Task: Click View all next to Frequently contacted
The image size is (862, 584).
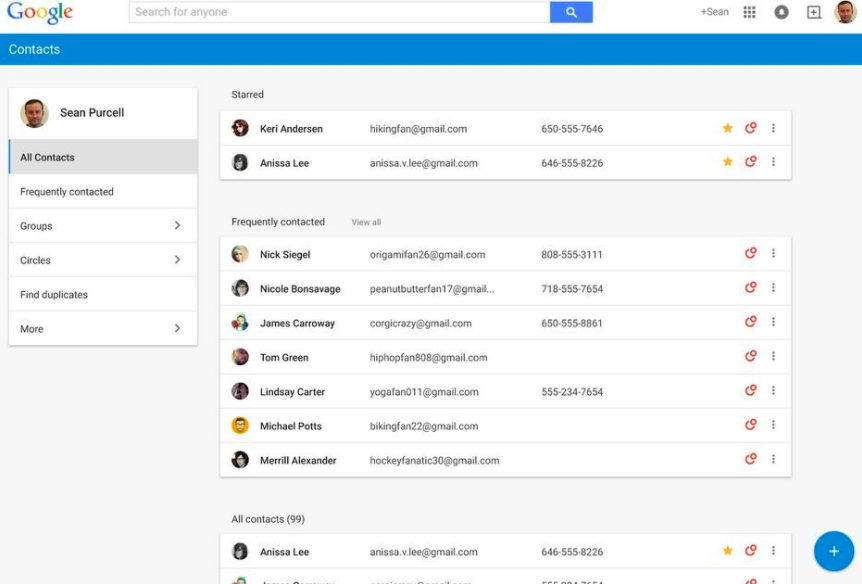Action: tap(366, 222)
